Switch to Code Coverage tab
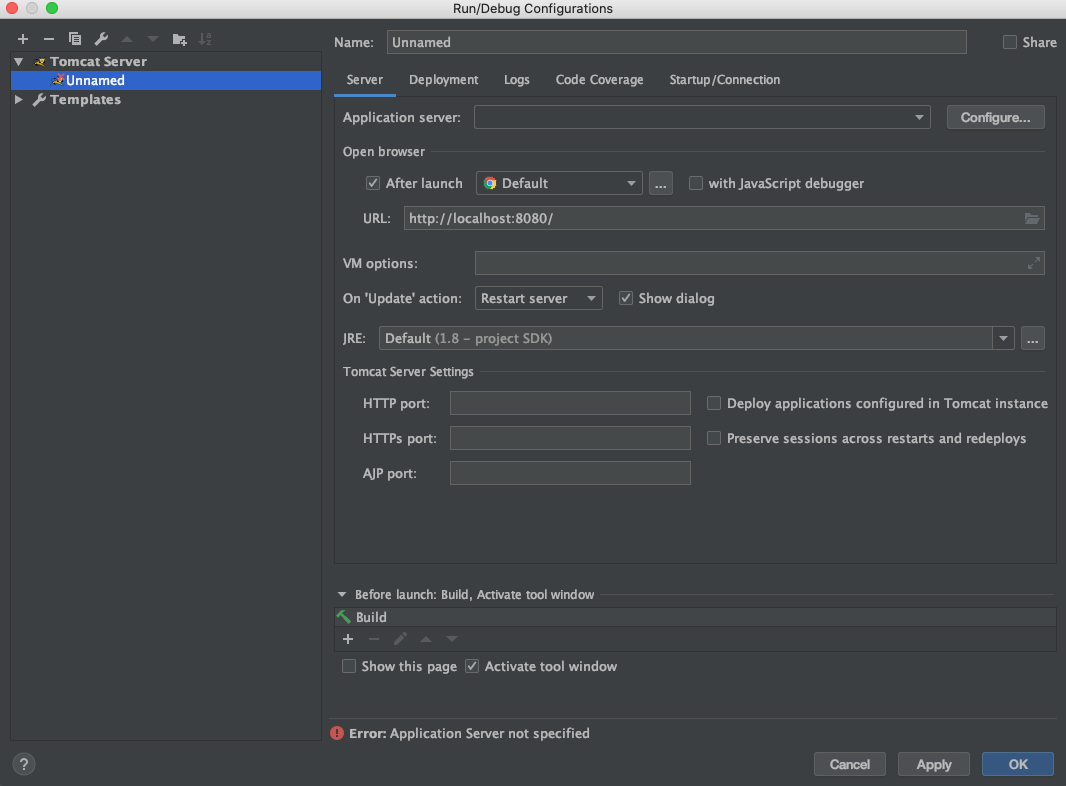This screenshot has width=1066, height=786. tap(599, 80)
